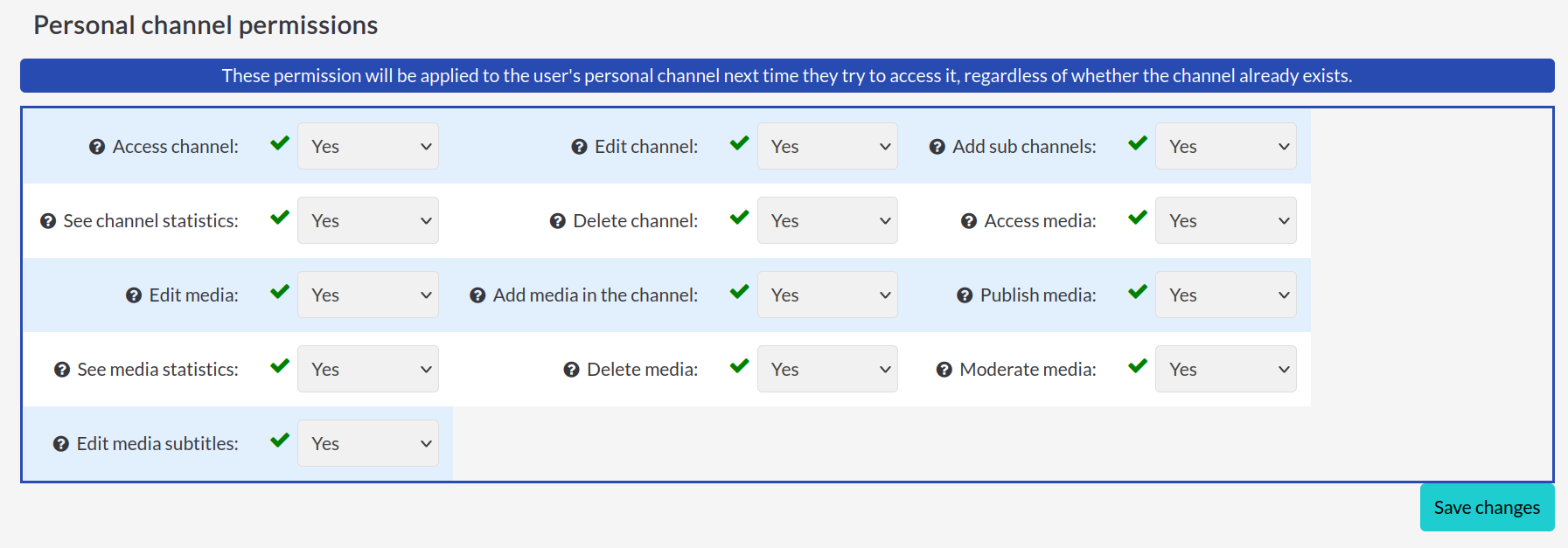Click the 'Edit channel:' label
The image size is (1568, 548).
tap(646, 147)
